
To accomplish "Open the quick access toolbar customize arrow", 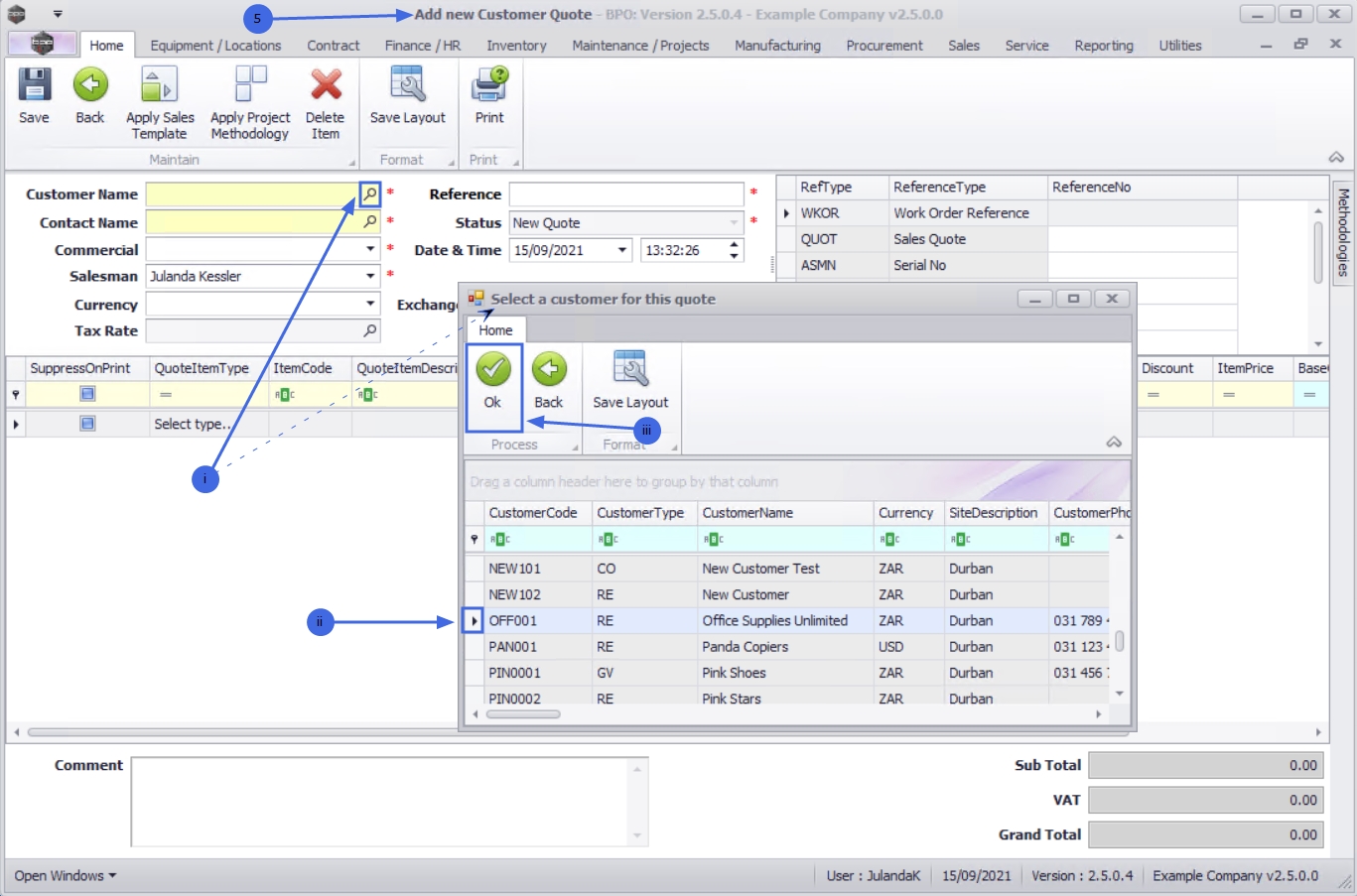I will [58, 14].
